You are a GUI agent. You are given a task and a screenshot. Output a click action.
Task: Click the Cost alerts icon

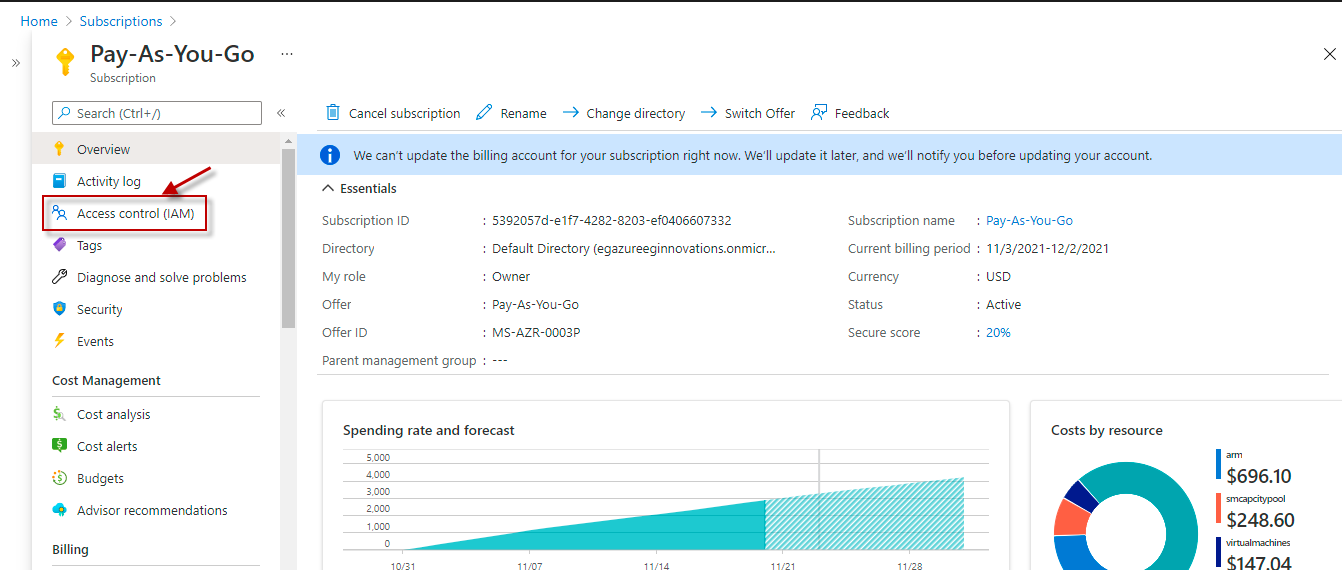pyautogui.click(x=60, y=446)
